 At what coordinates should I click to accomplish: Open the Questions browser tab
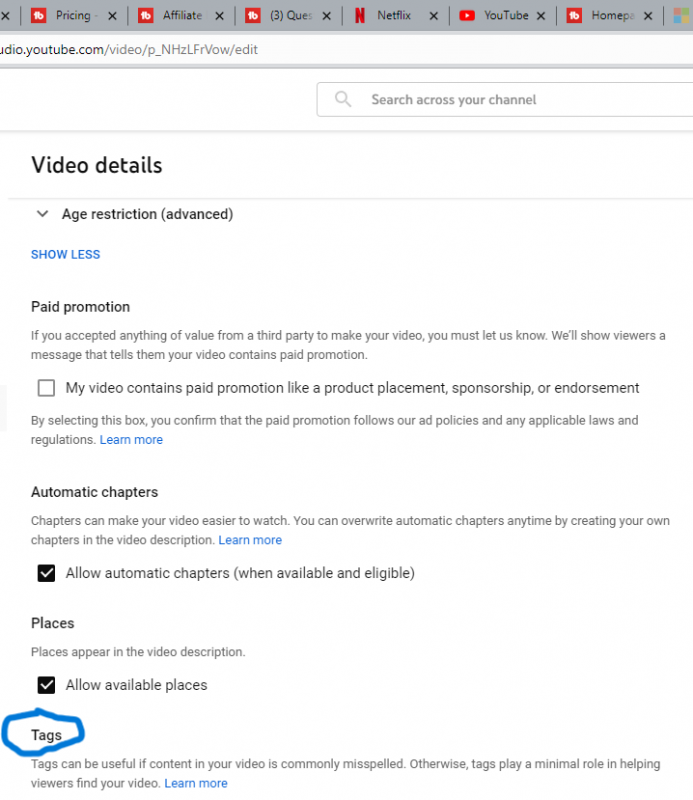(x=290, y=16)
